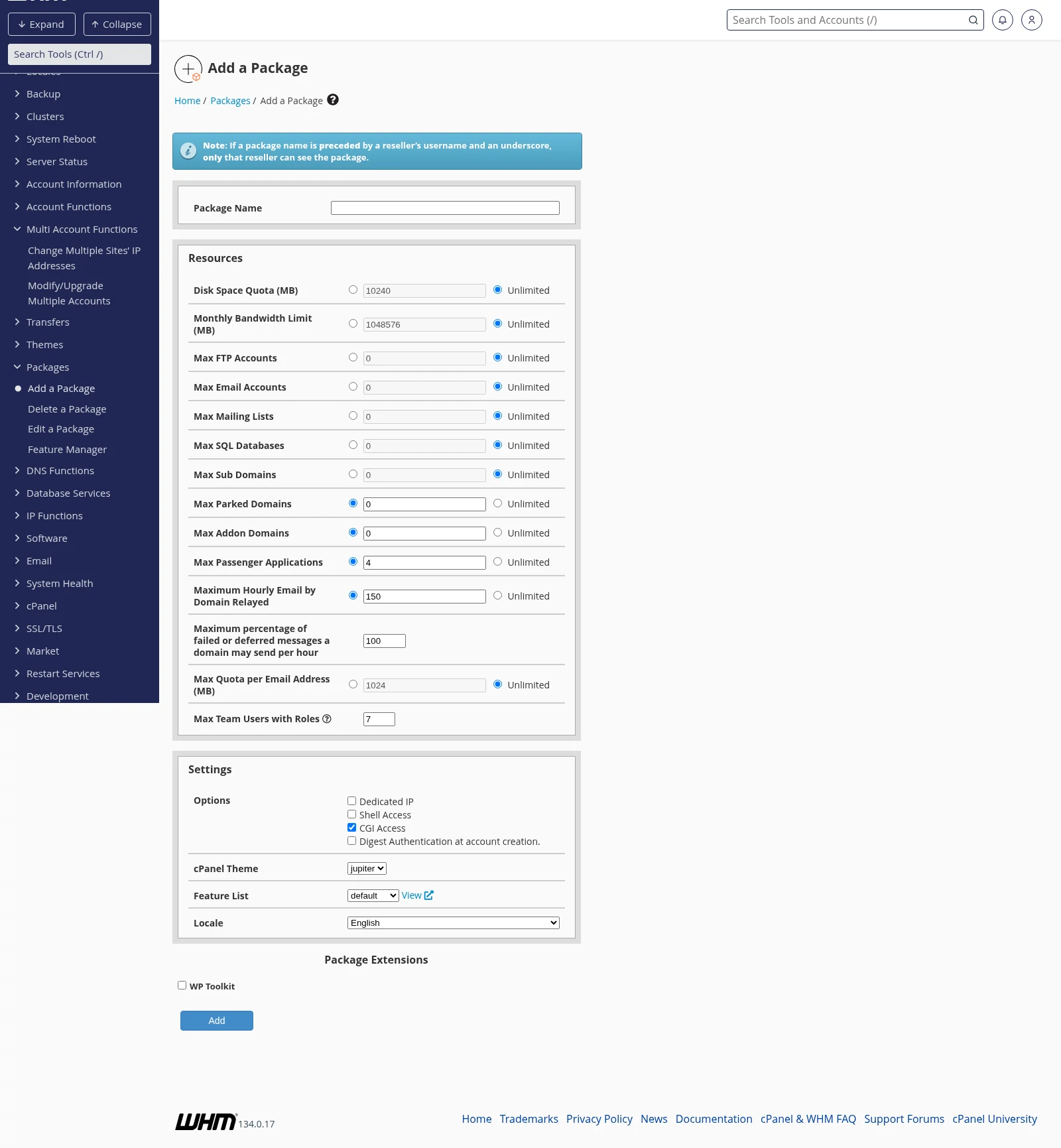Enable the WP Toolkit checkbox

click(x=182, y=986)
